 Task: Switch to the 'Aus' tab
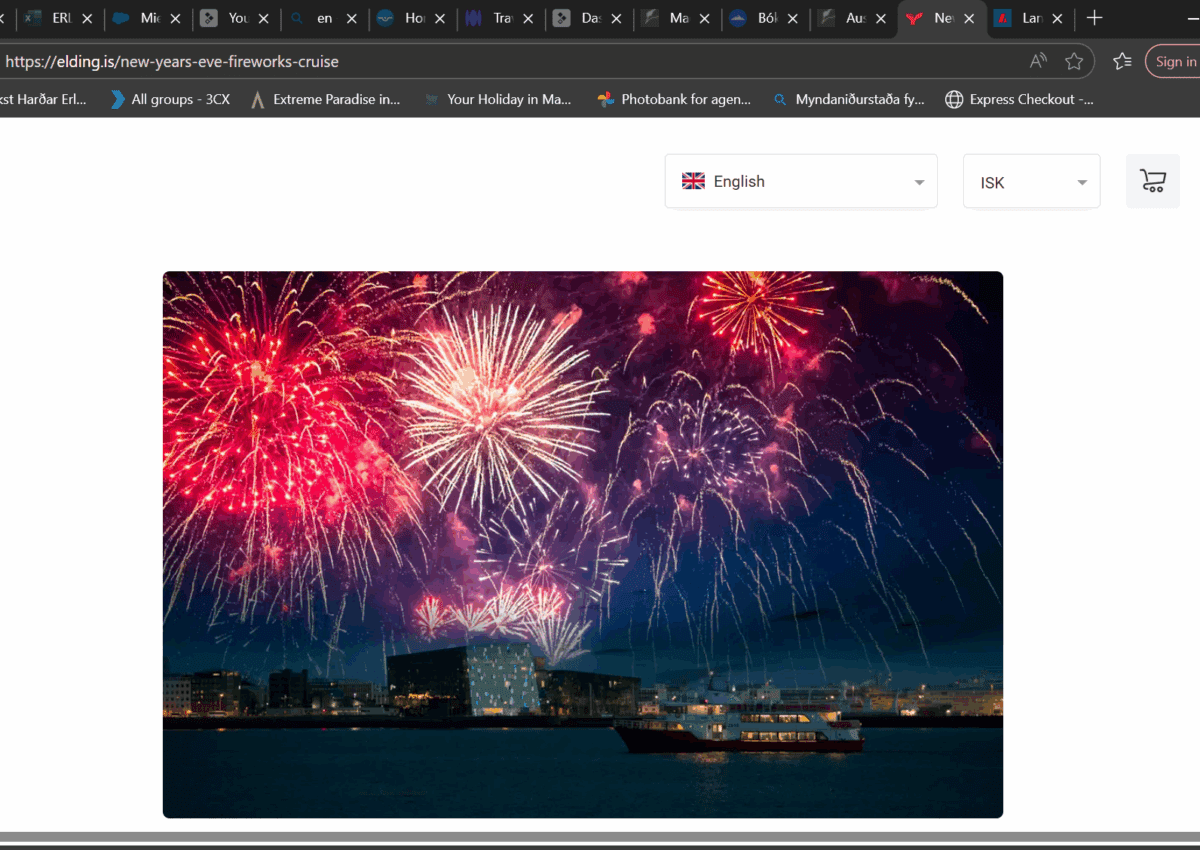click(x=853, y=18)
